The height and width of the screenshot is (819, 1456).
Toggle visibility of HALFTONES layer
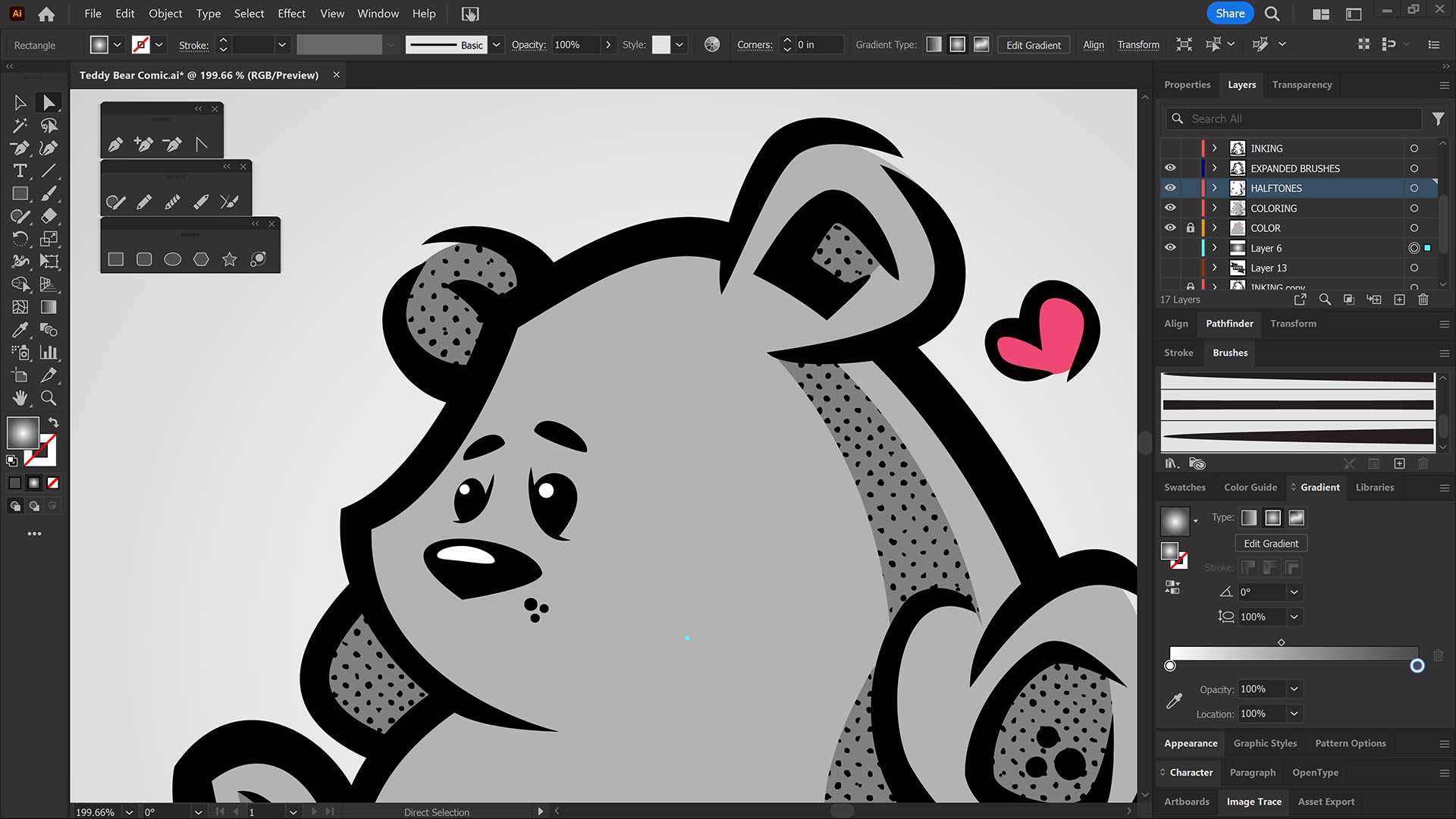(x=1170, y=187)
